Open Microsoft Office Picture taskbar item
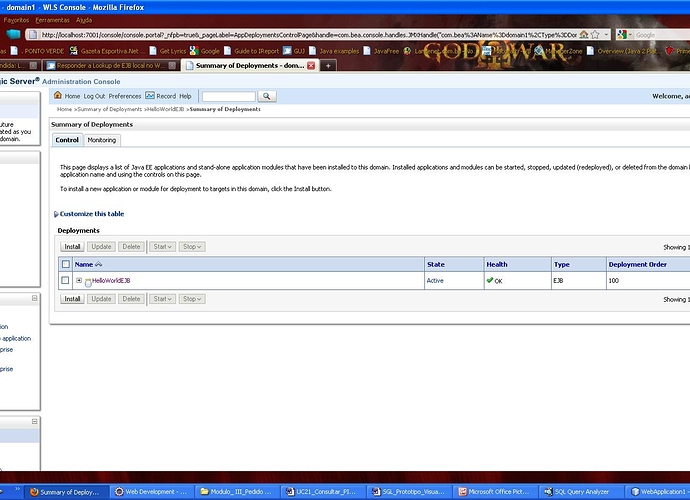690x500 pixels. click(494, 492)
